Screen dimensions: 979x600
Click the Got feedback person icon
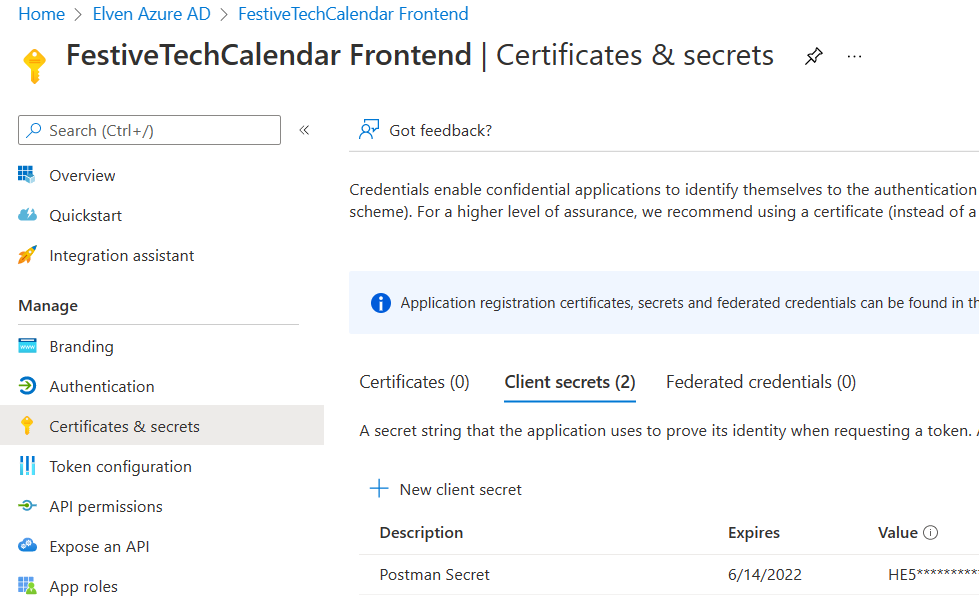(369, 129)
